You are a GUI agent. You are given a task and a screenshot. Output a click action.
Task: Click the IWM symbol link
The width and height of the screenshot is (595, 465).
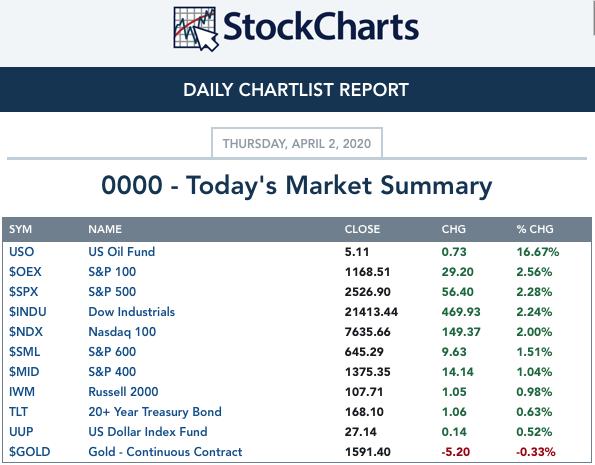point(22,392)
